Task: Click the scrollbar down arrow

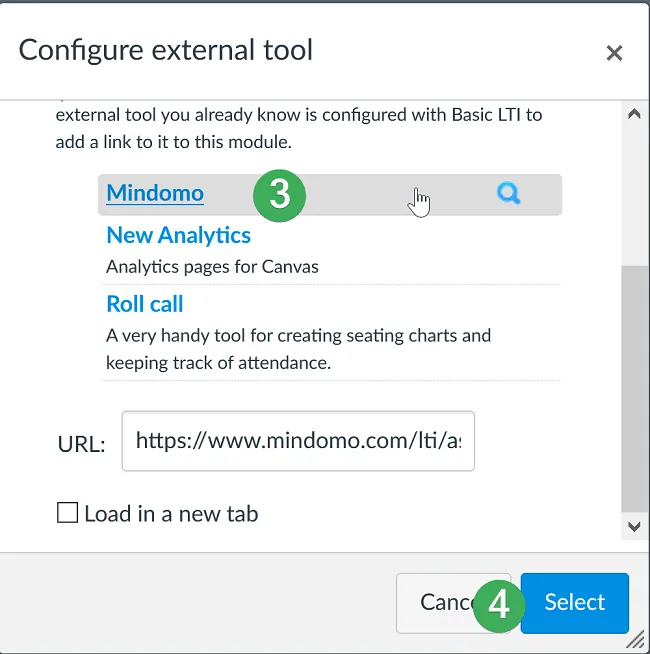Action: [633, 526]
